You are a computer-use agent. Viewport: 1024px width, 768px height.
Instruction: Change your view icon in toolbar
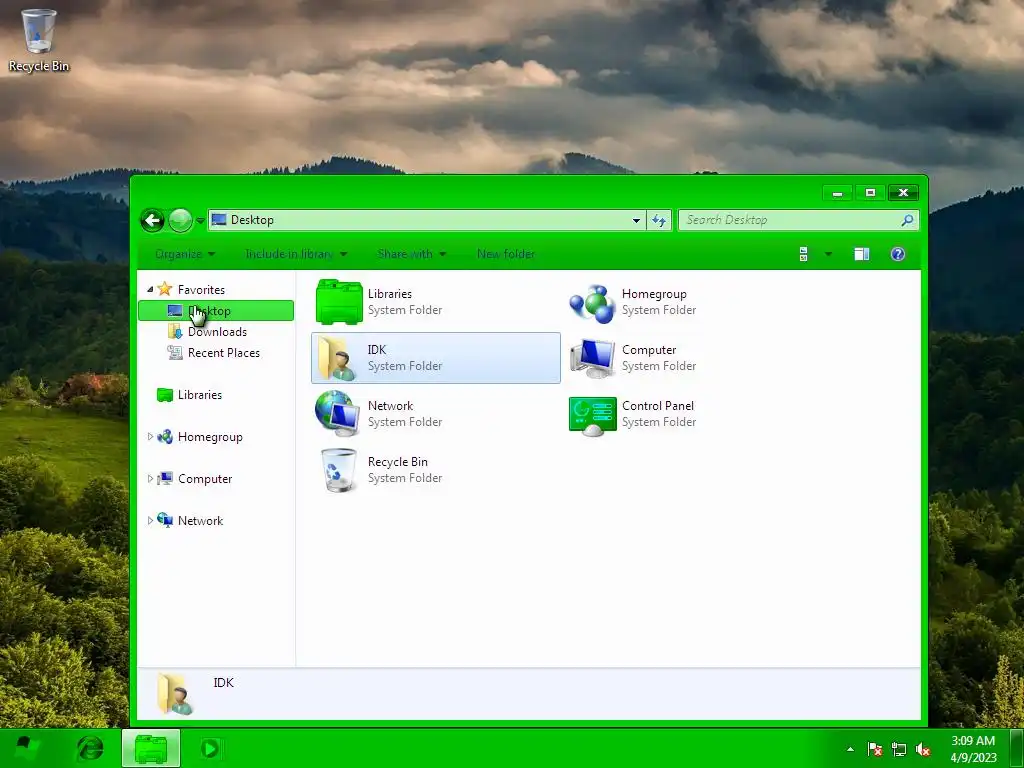coord(804,254)
